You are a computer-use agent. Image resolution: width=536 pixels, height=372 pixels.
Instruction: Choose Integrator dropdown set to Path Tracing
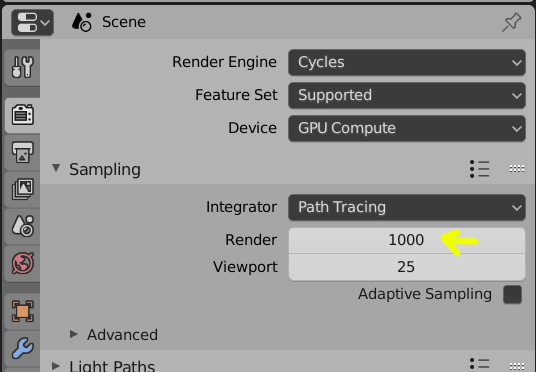coord(407,207)
